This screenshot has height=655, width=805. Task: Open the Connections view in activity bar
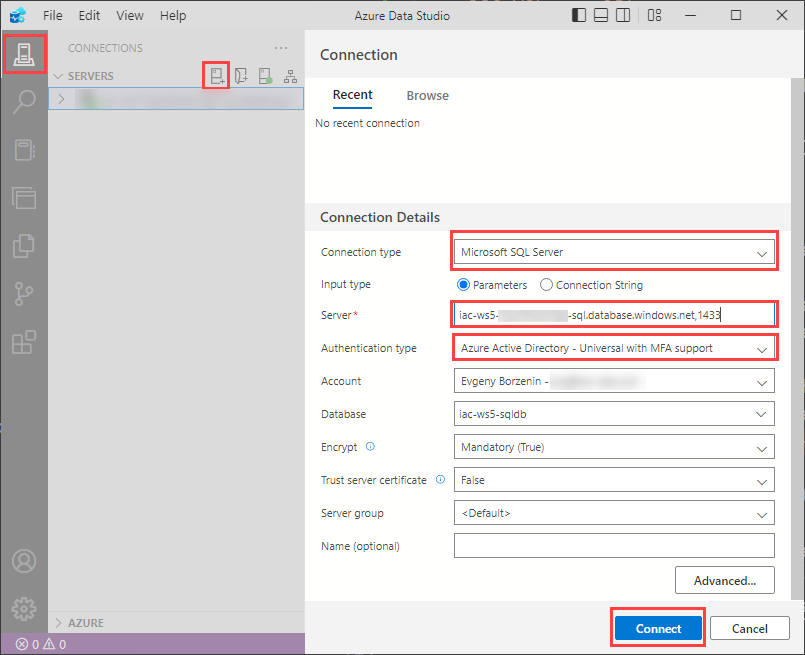click(24, 54)
